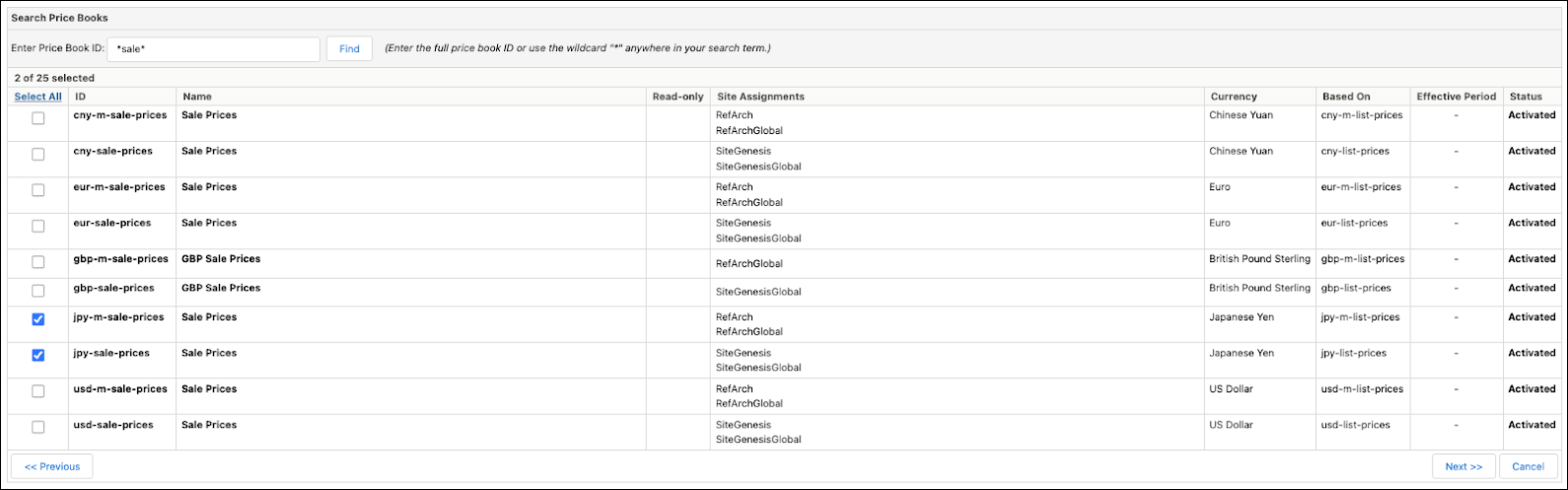Click the gbp-m-list-prices Based On value

point(1363,259)
